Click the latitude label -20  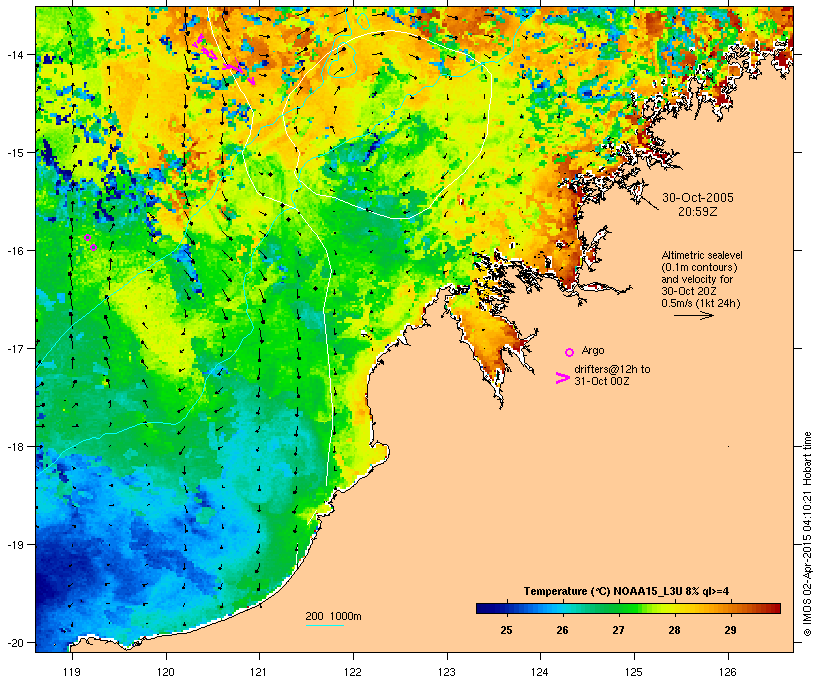(14, 642)
